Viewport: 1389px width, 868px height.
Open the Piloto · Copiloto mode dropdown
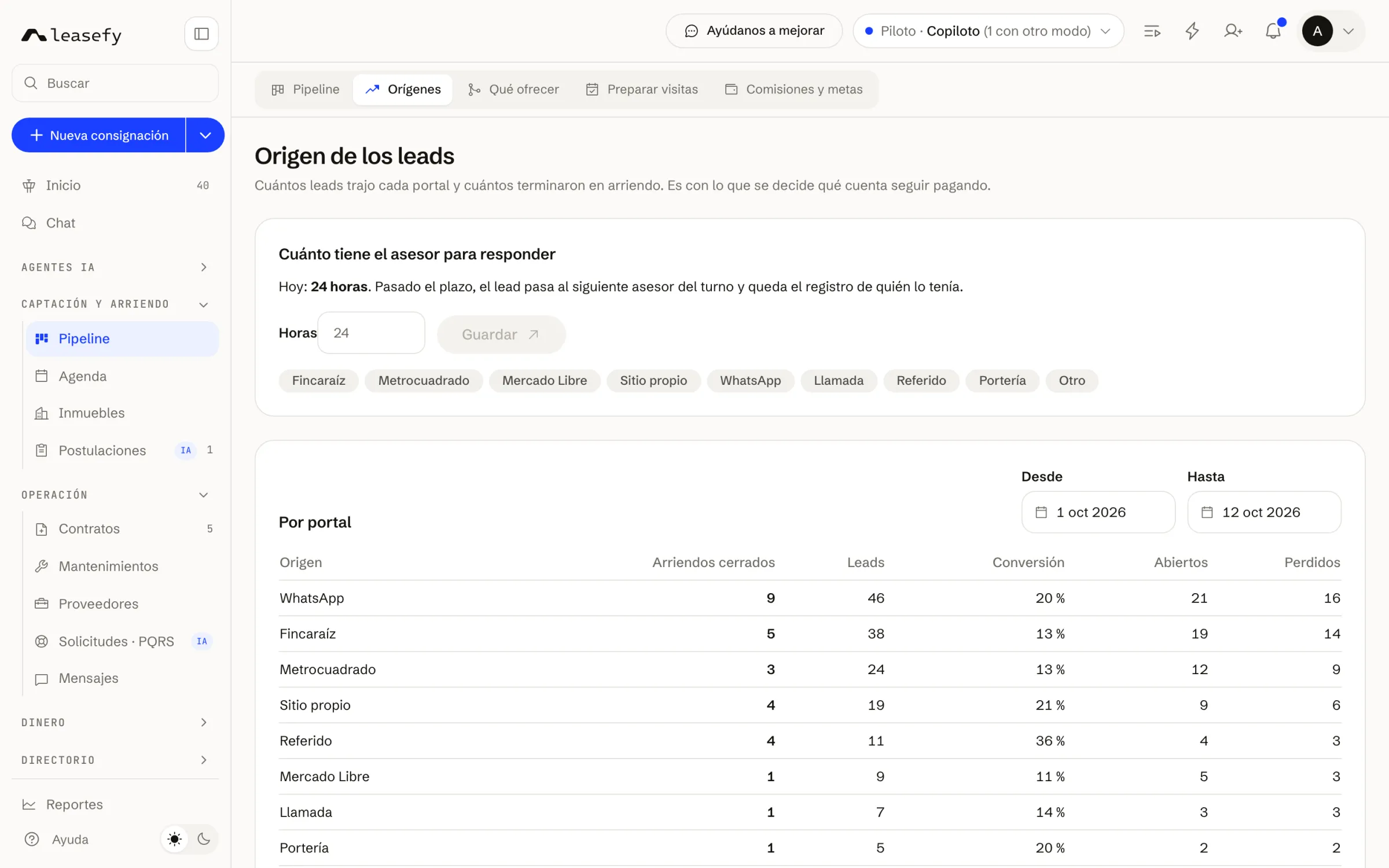click(989, 31)
